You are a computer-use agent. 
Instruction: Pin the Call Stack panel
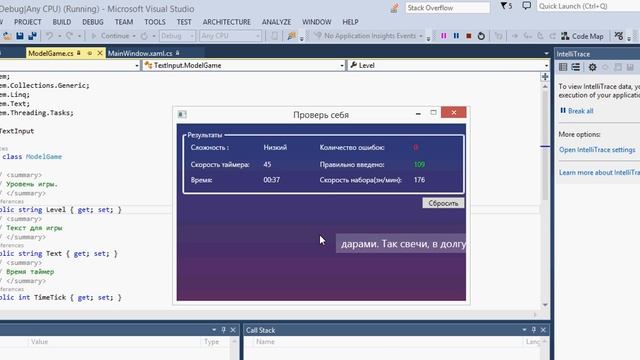pos(533,330)
